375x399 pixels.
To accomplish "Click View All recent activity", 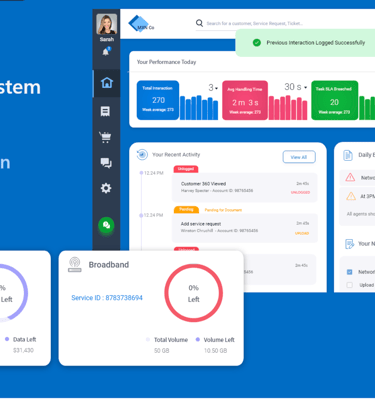I will coord(299,157).
